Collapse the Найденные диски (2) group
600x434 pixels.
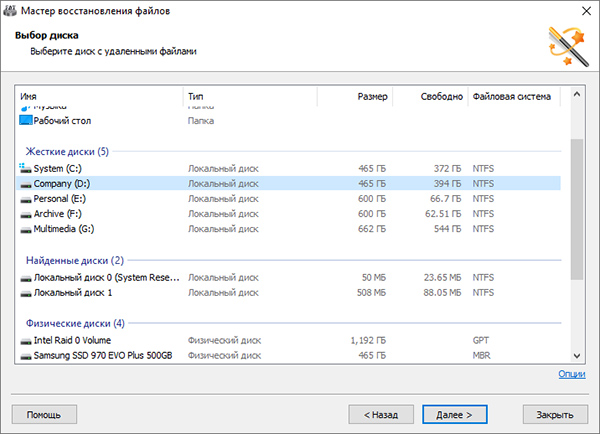(x=75, y=261)
